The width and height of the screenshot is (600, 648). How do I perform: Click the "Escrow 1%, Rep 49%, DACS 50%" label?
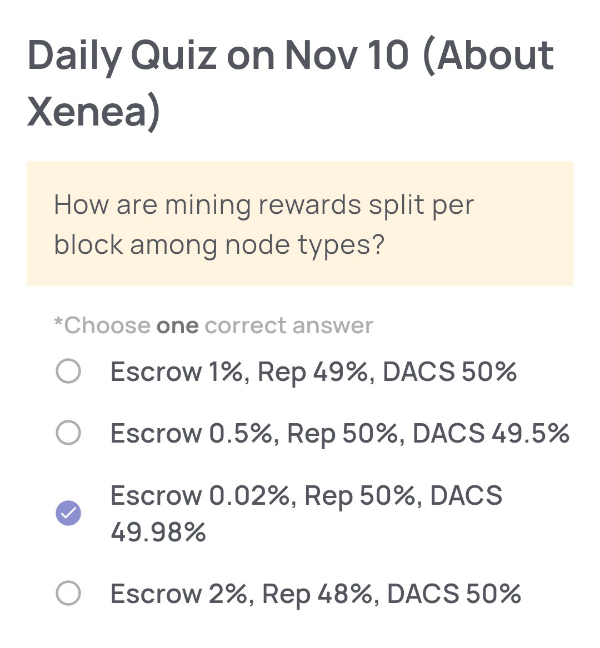[313, 373]
